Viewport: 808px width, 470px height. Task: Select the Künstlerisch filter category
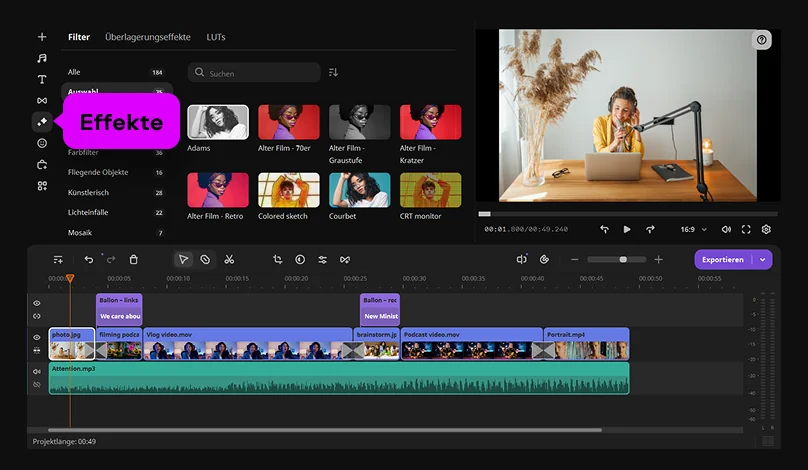coord(88,192)
